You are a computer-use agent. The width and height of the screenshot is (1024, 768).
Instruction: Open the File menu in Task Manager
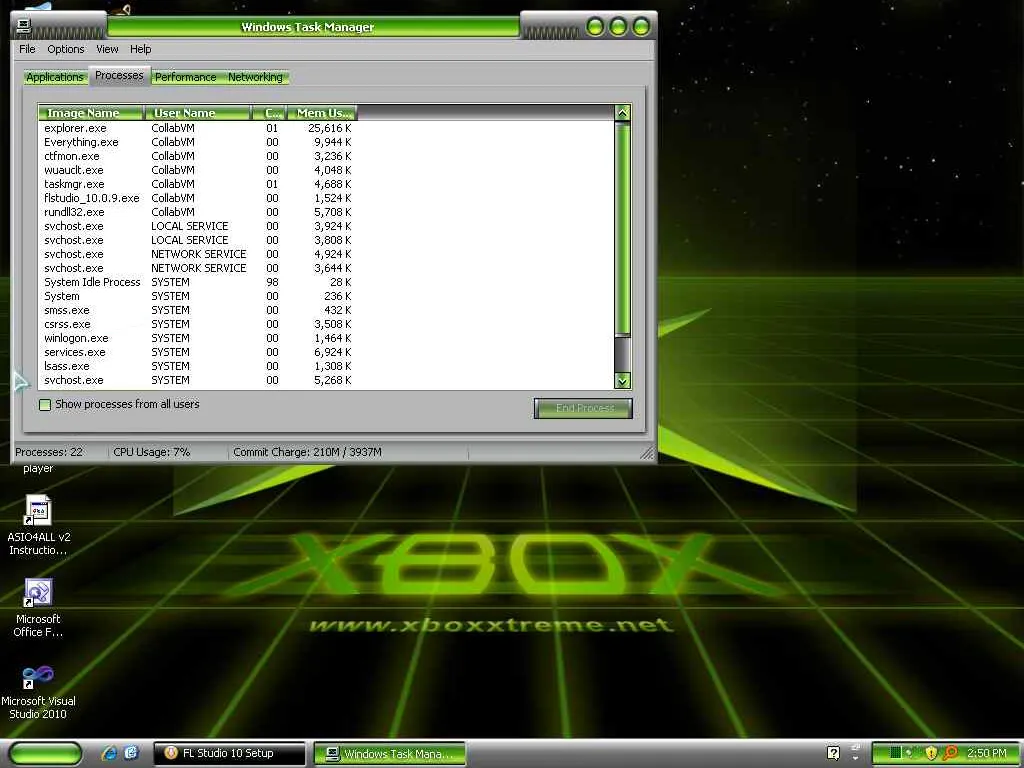coord(27,49)
